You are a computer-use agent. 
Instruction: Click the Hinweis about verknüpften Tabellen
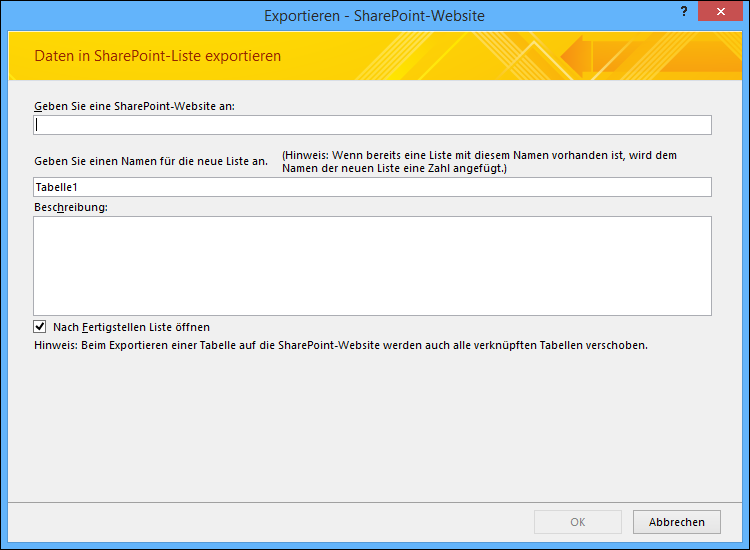click(341, 345)
